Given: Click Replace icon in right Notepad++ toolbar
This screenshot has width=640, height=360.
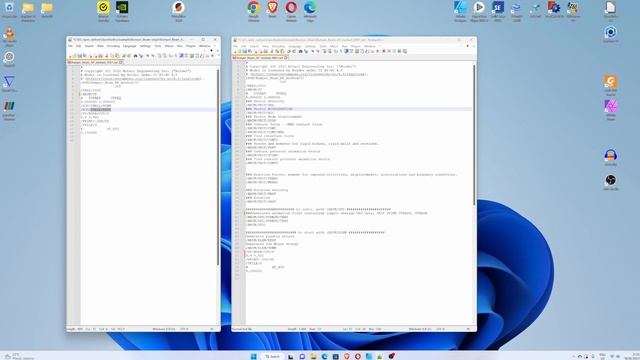Looking at the screenshot, I should click(306, 51).
